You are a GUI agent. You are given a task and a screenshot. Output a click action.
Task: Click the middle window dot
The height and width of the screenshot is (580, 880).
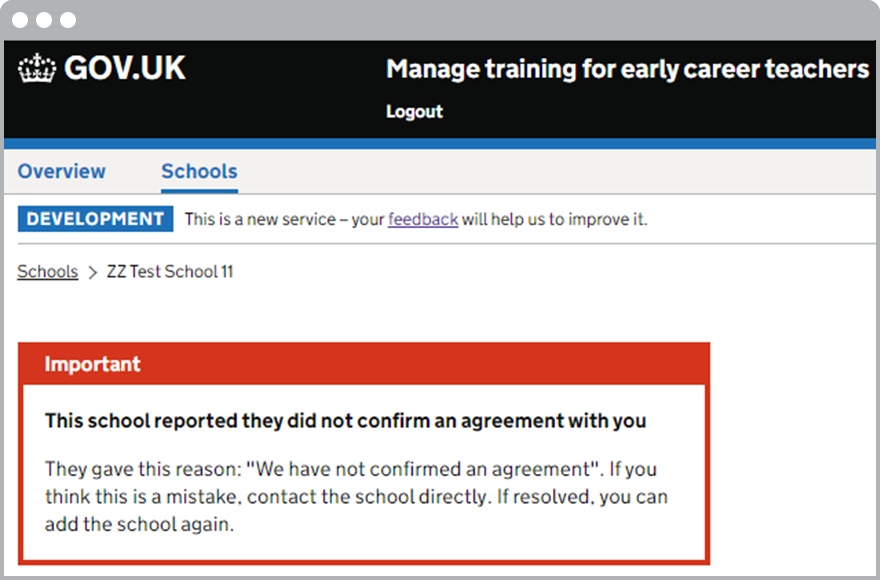[45, 20]
